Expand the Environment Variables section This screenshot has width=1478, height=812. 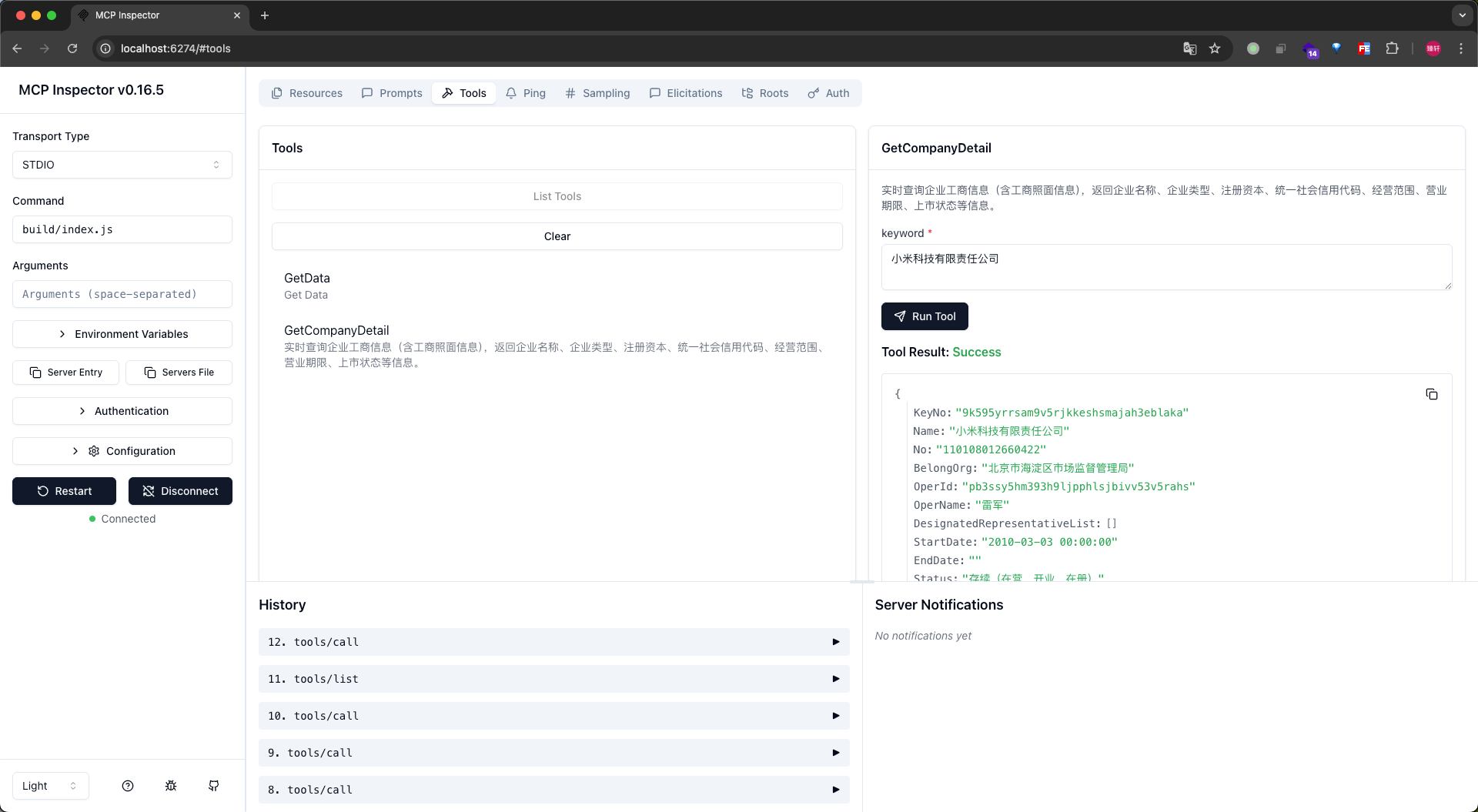pyautogui.click(x=122, y=334)
